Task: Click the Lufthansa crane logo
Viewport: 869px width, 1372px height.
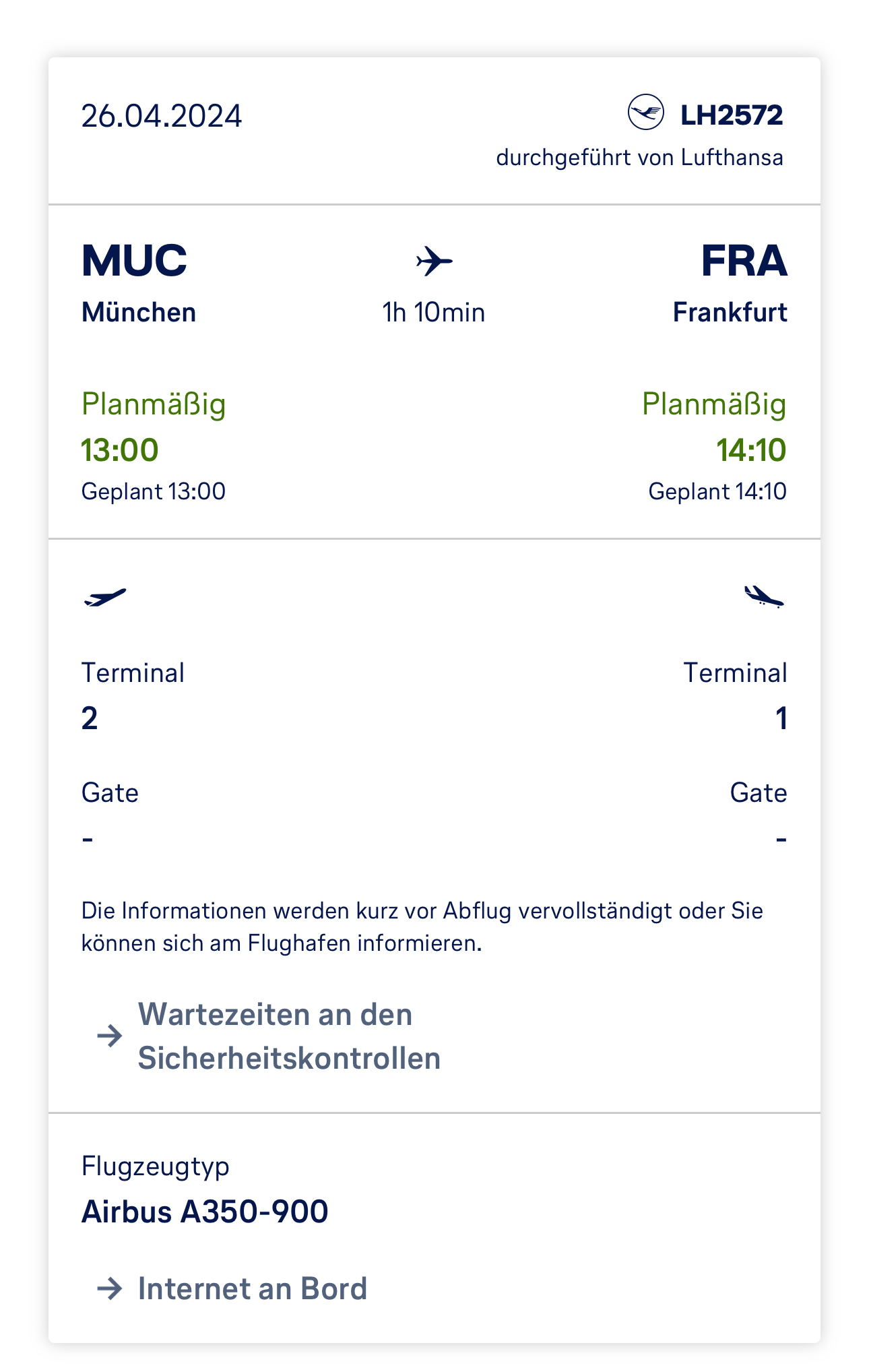Action: pos(645,113)
